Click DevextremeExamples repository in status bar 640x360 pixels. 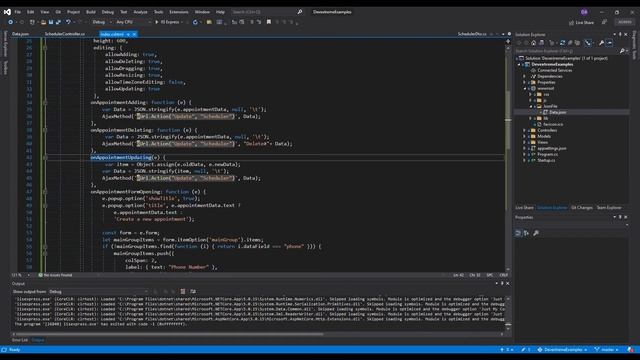click(x=562, y=350)
